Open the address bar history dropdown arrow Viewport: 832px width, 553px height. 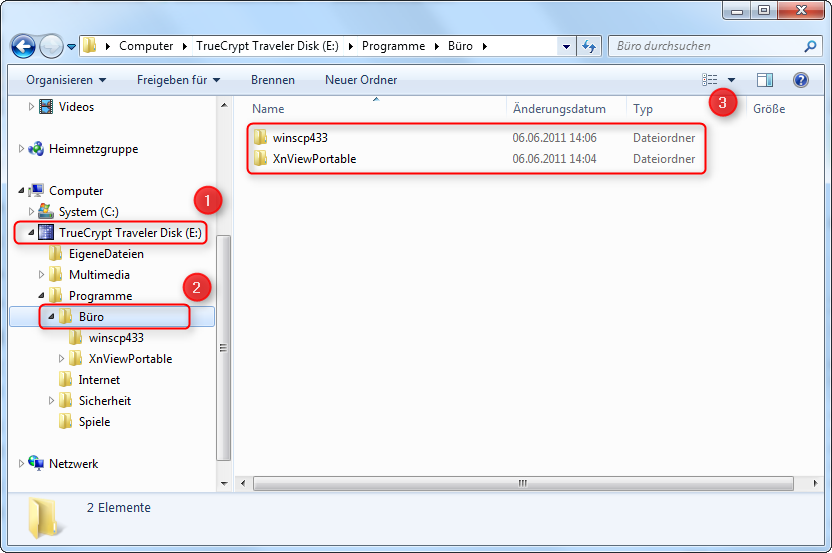(x=566, y=46)
